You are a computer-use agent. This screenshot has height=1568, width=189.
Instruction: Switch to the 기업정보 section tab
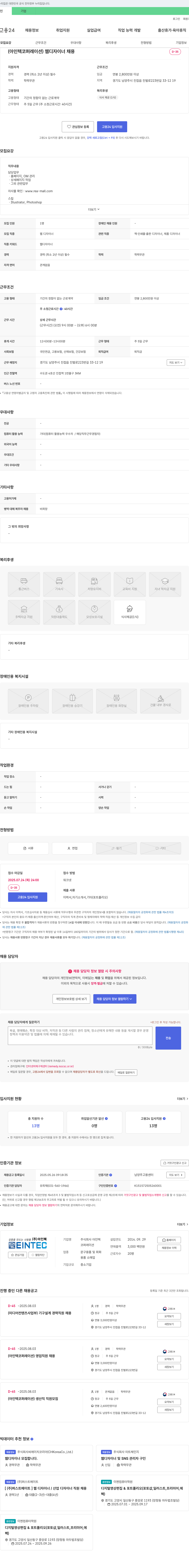pyautogui.click(x=181, y=43)
